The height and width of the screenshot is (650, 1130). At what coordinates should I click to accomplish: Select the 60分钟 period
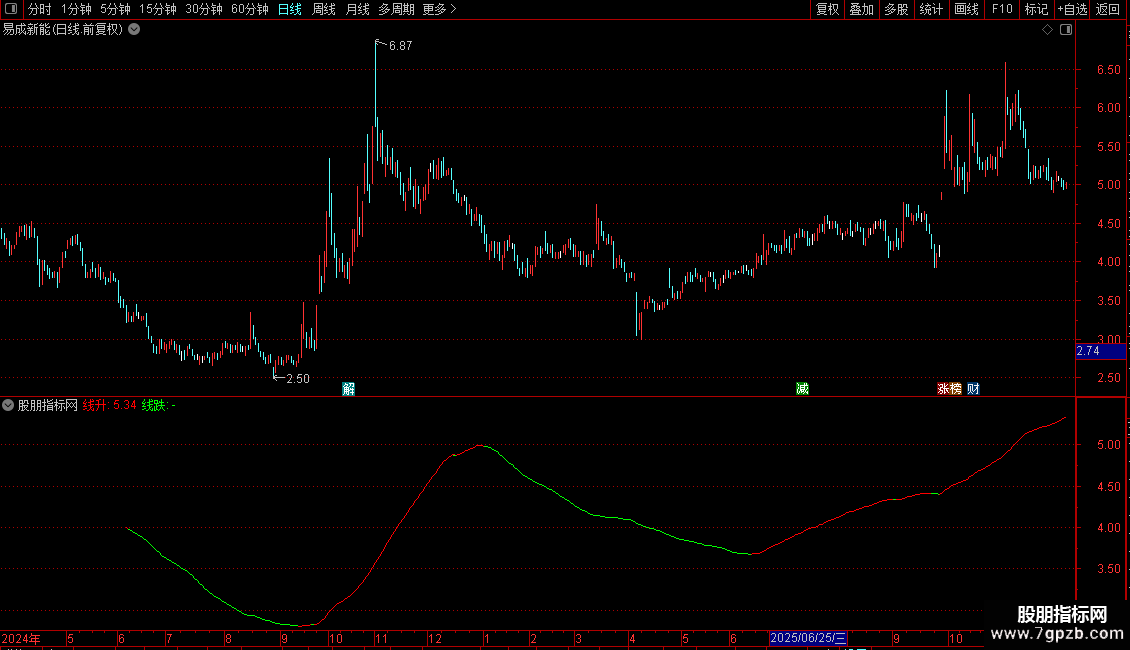point(250,9)
